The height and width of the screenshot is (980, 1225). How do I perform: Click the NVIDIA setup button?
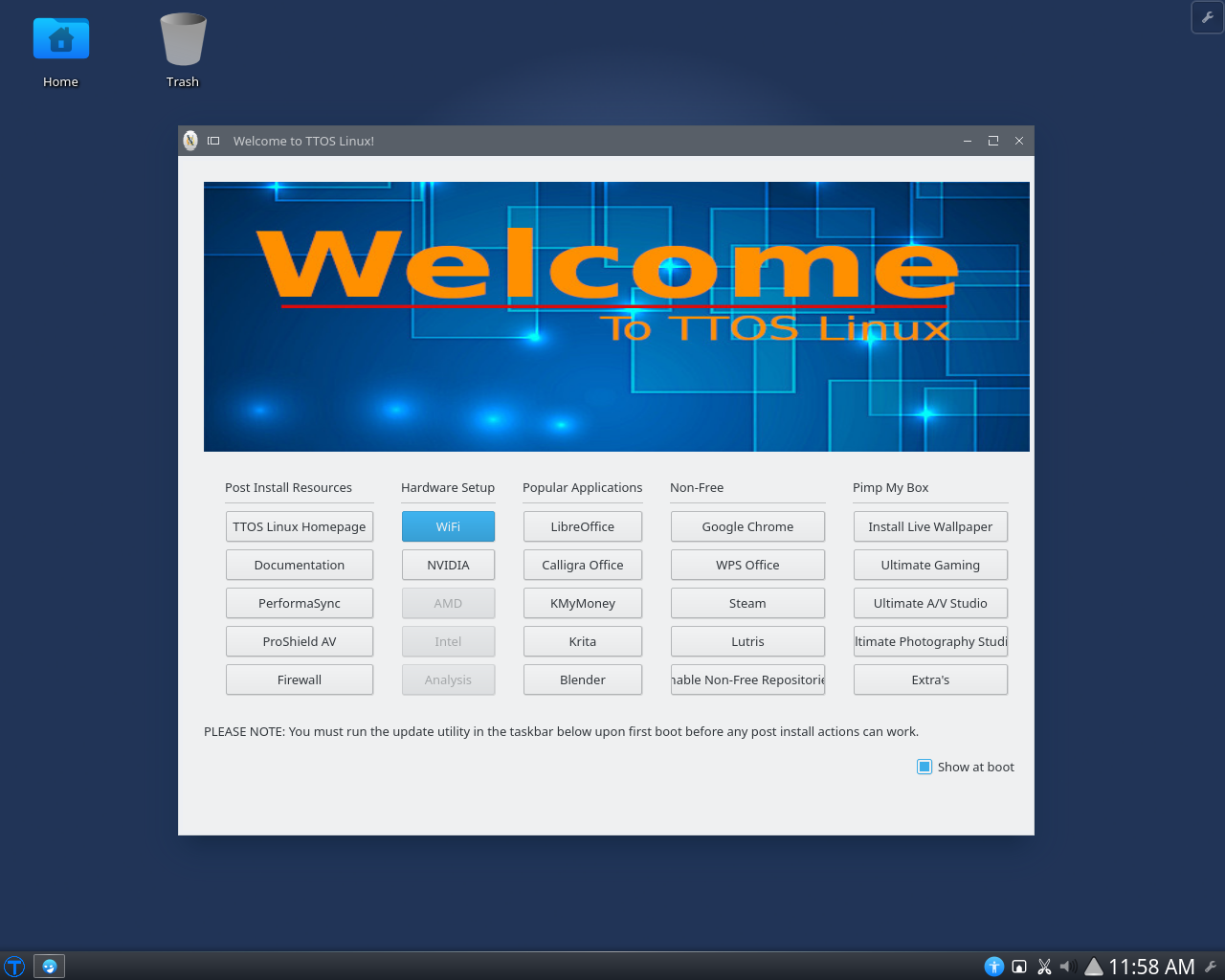coord(448,565)
